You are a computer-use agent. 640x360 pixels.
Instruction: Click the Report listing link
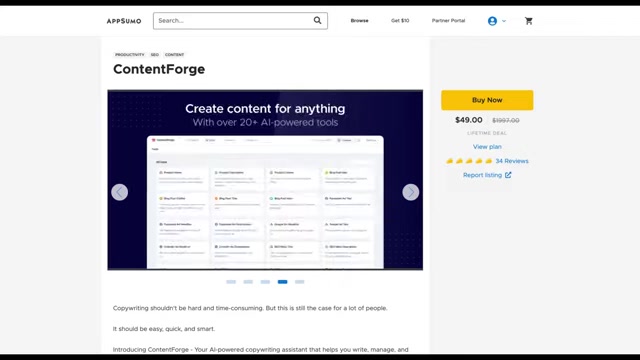coord(482,175)
